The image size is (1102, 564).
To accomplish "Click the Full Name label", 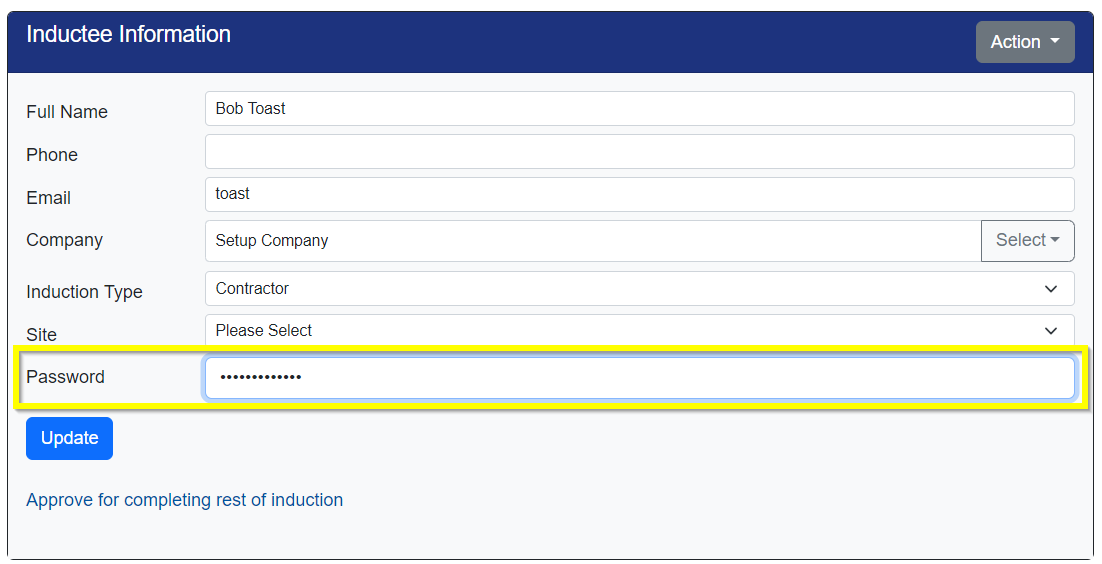I will click(x=67, y=112).
